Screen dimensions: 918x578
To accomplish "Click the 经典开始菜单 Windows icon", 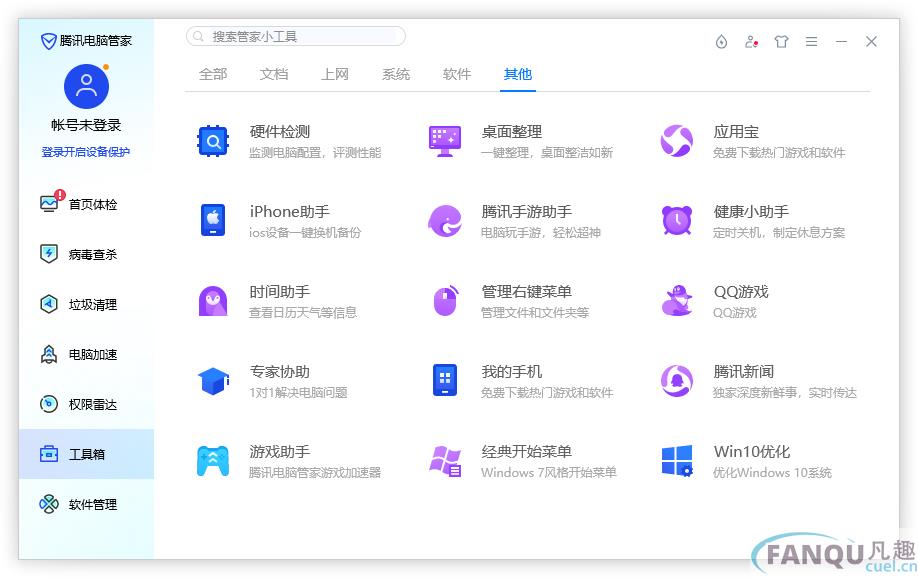I will click(445, 461).
